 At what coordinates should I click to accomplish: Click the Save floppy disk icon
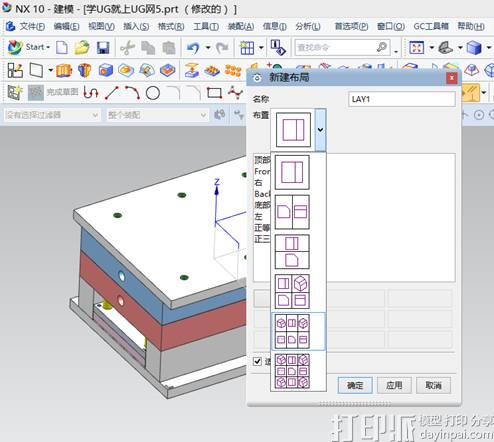tap(103, 48)
